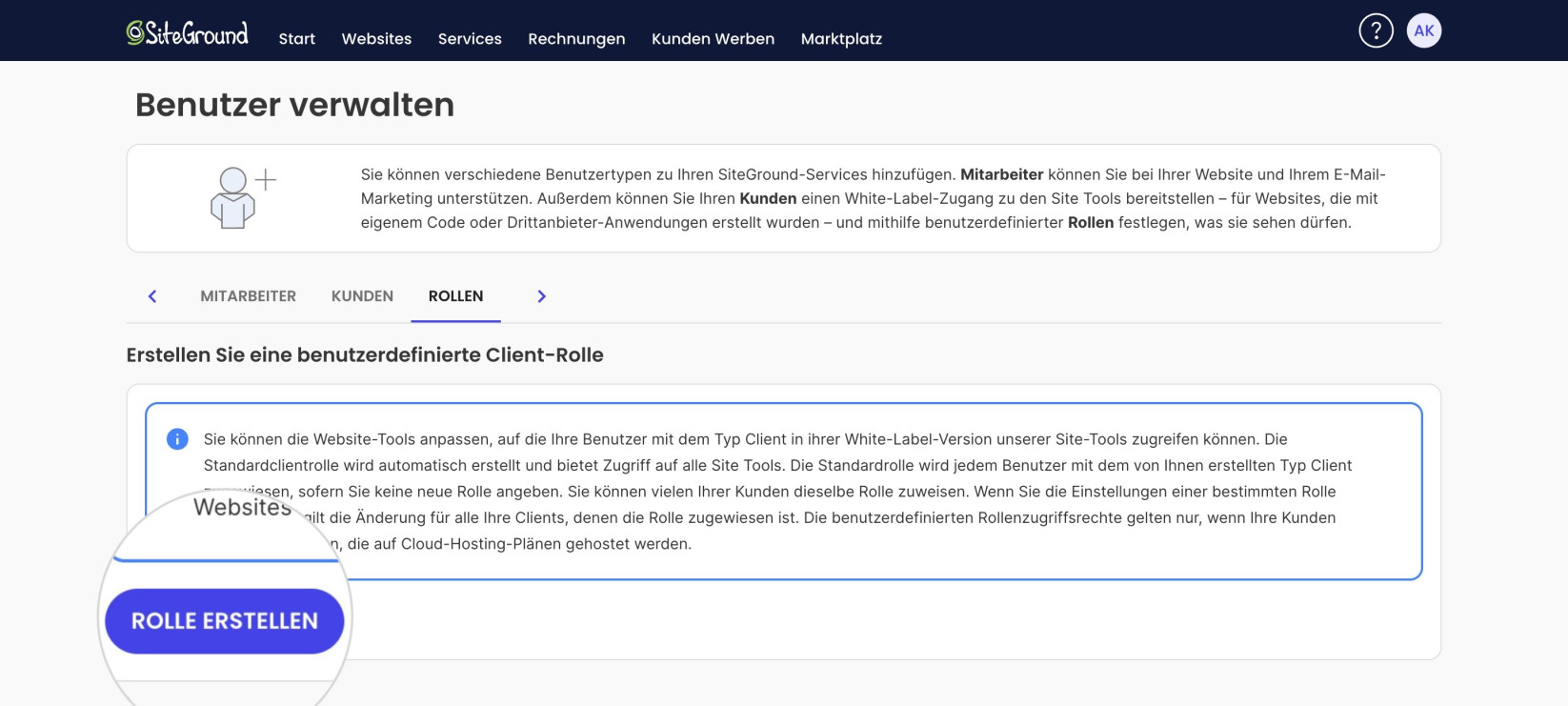The image size is (1568, 706).
Task: Click the blue info icon in notice
Action: point(177,439)
